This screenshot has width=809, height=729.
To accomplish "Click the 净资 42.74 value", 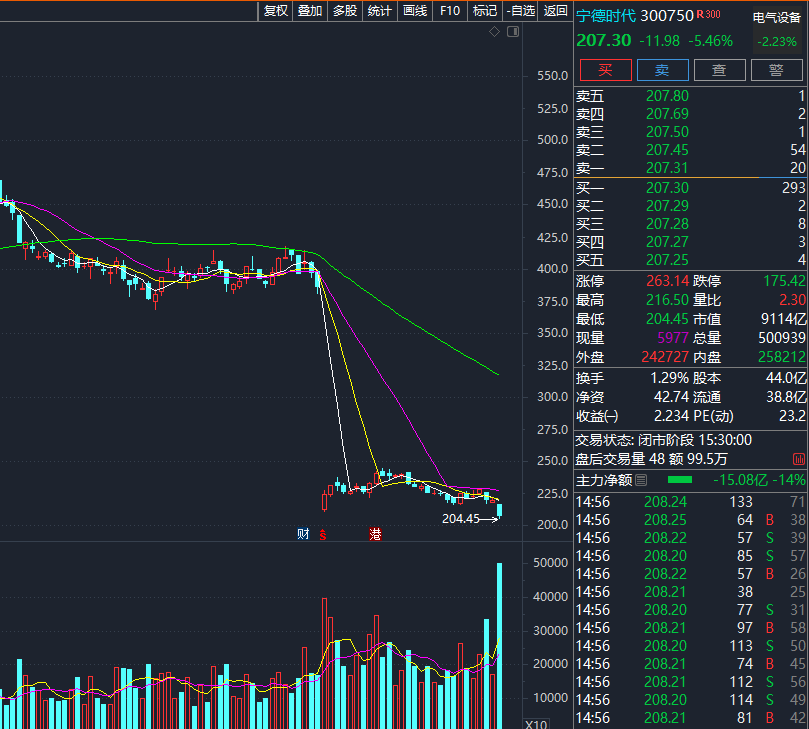I will click(671, 397).
